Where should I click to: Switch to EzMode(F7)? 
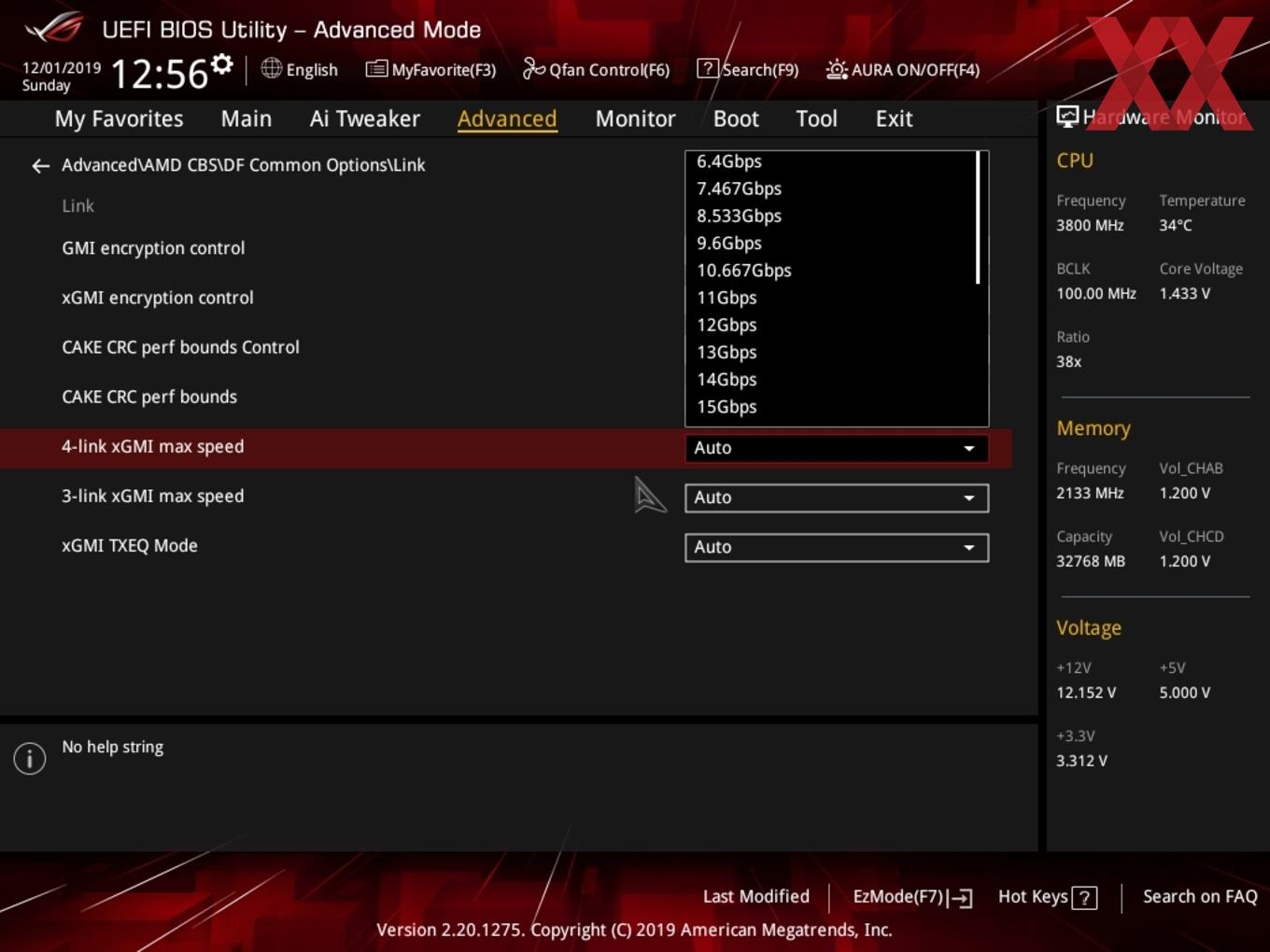(898, 896)
